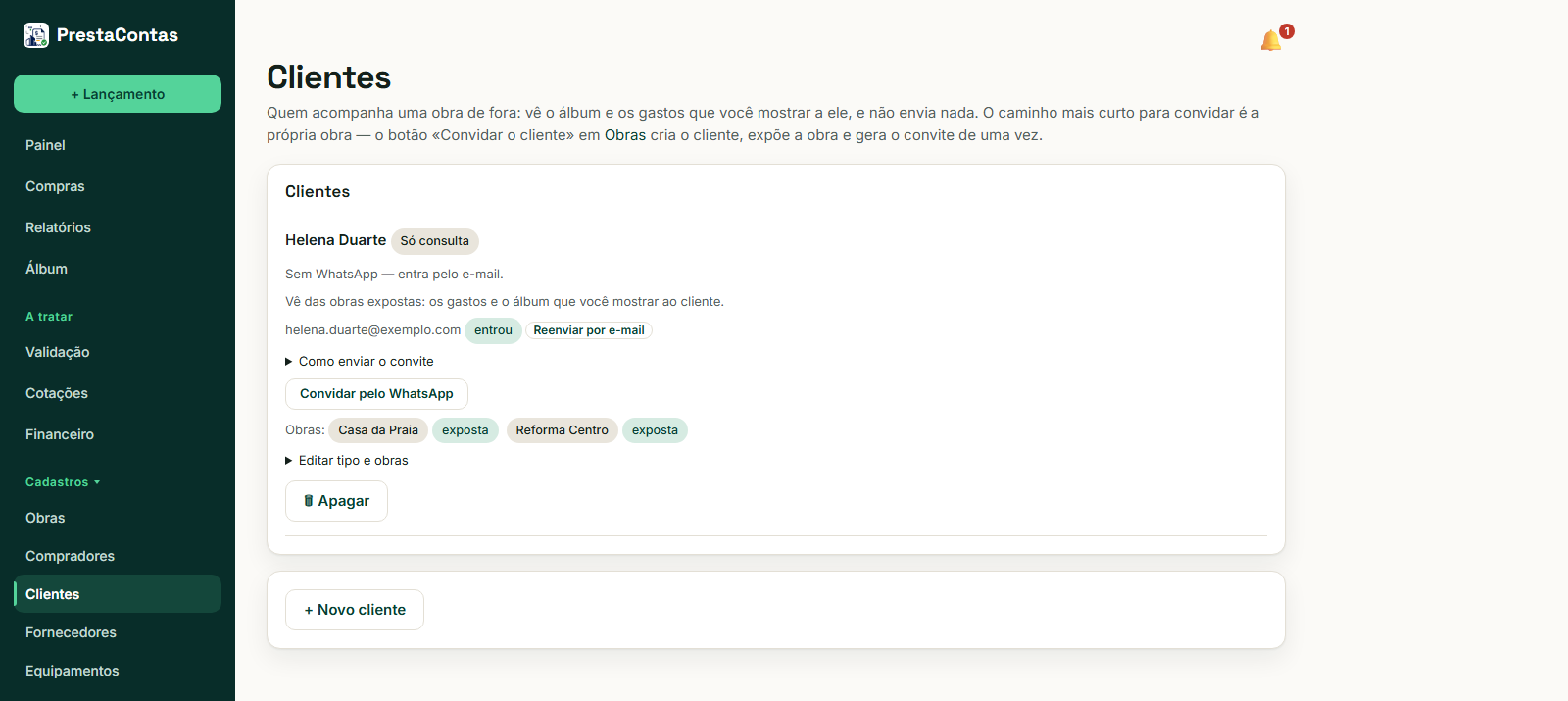Image resolution: width=1568 pixels, height=701 pixels.
Task: Click the Só consulta badge
Action: (x=435, y=241)
